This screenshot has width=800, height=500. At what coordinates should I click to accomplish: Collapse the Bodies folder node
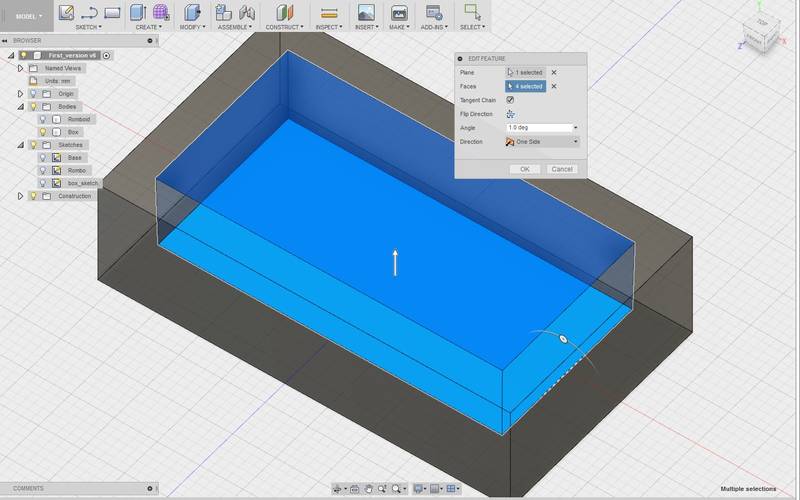[x=20, y=107]
